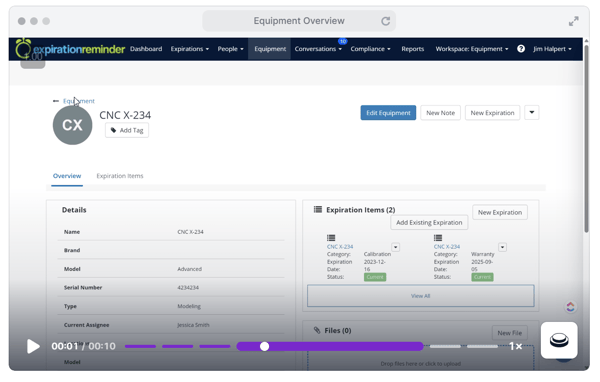This screenshot has width=600, height=382.
Task: Click Add Existing Expiration button
Action: point(429,222)
